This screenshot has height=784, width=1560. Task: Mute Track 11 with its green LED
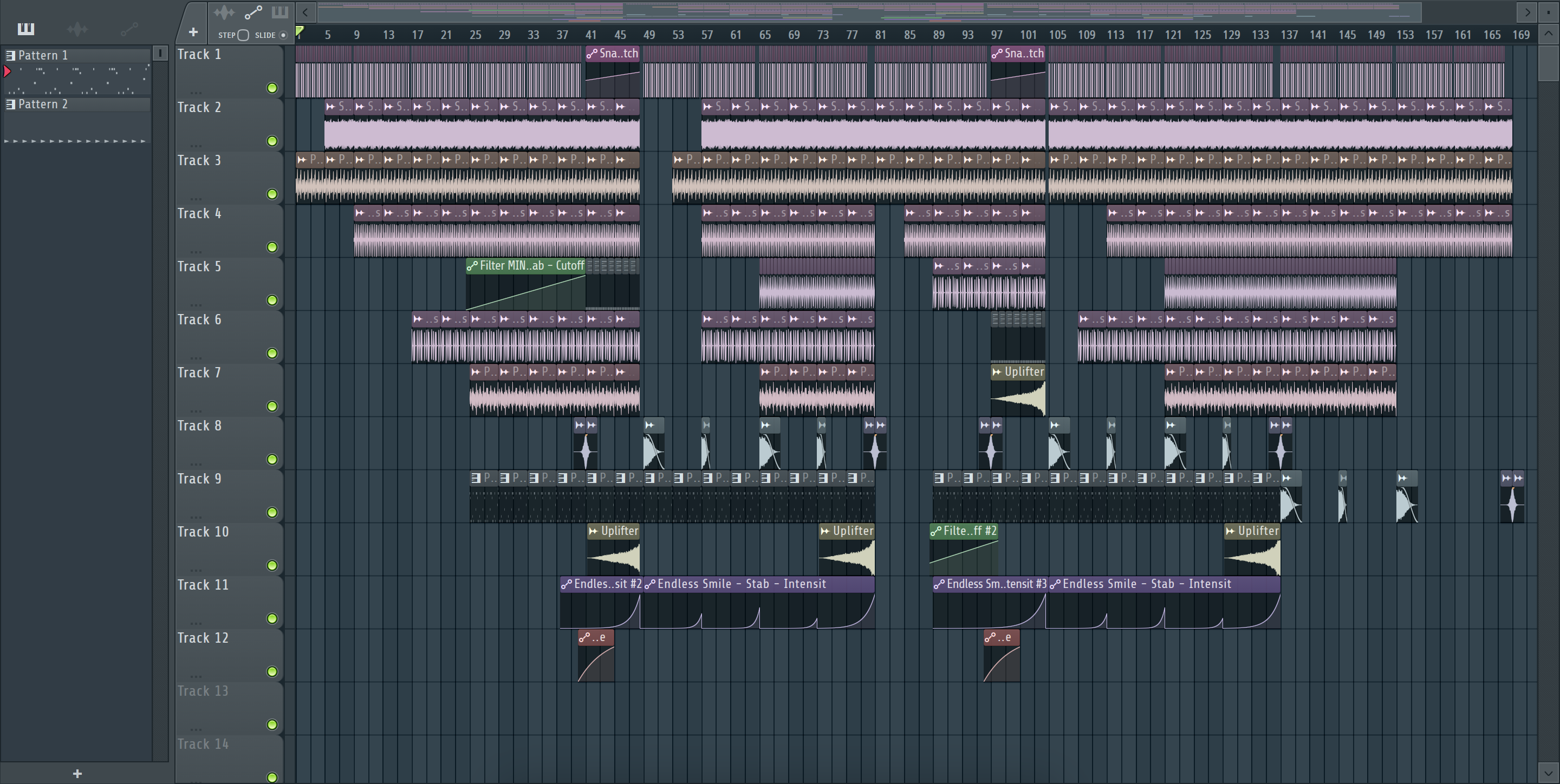(272, 619)
